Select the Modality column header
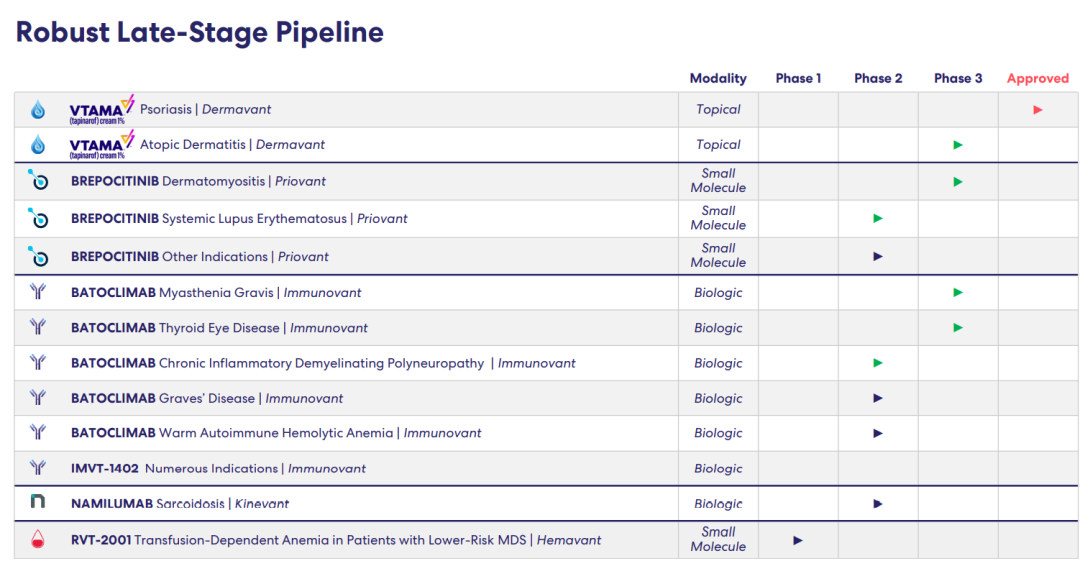This screenshot has height=561, width=1080. [x=718, y=78]
